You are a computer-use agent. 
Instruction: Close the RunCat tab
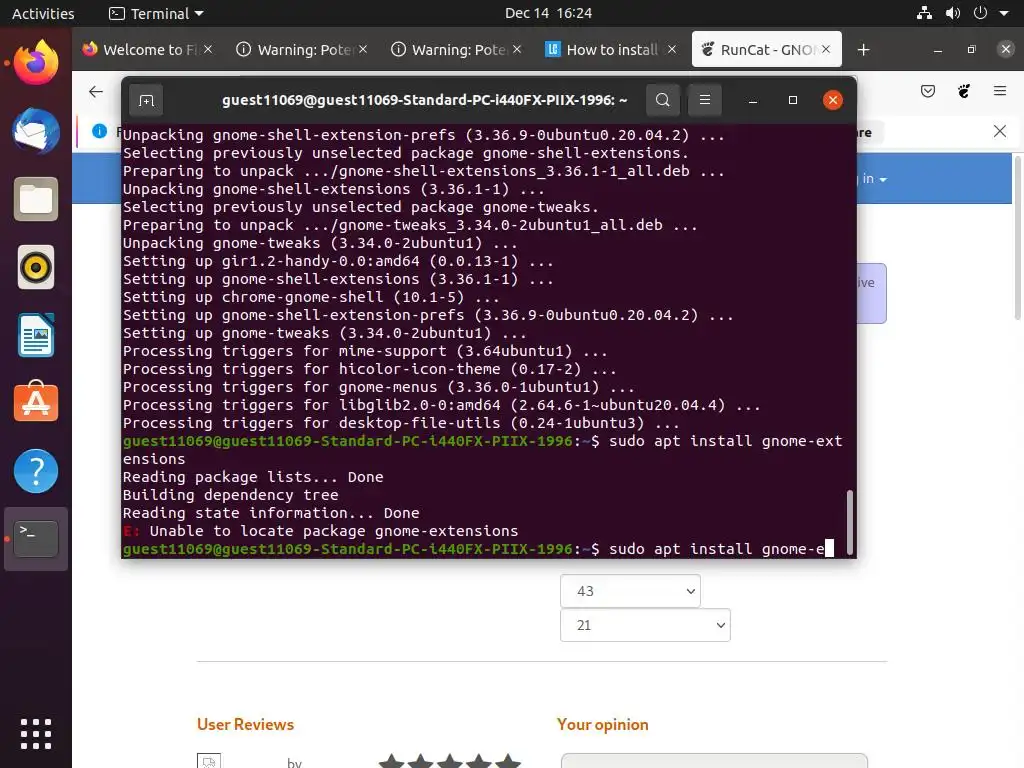coord(826,50)
